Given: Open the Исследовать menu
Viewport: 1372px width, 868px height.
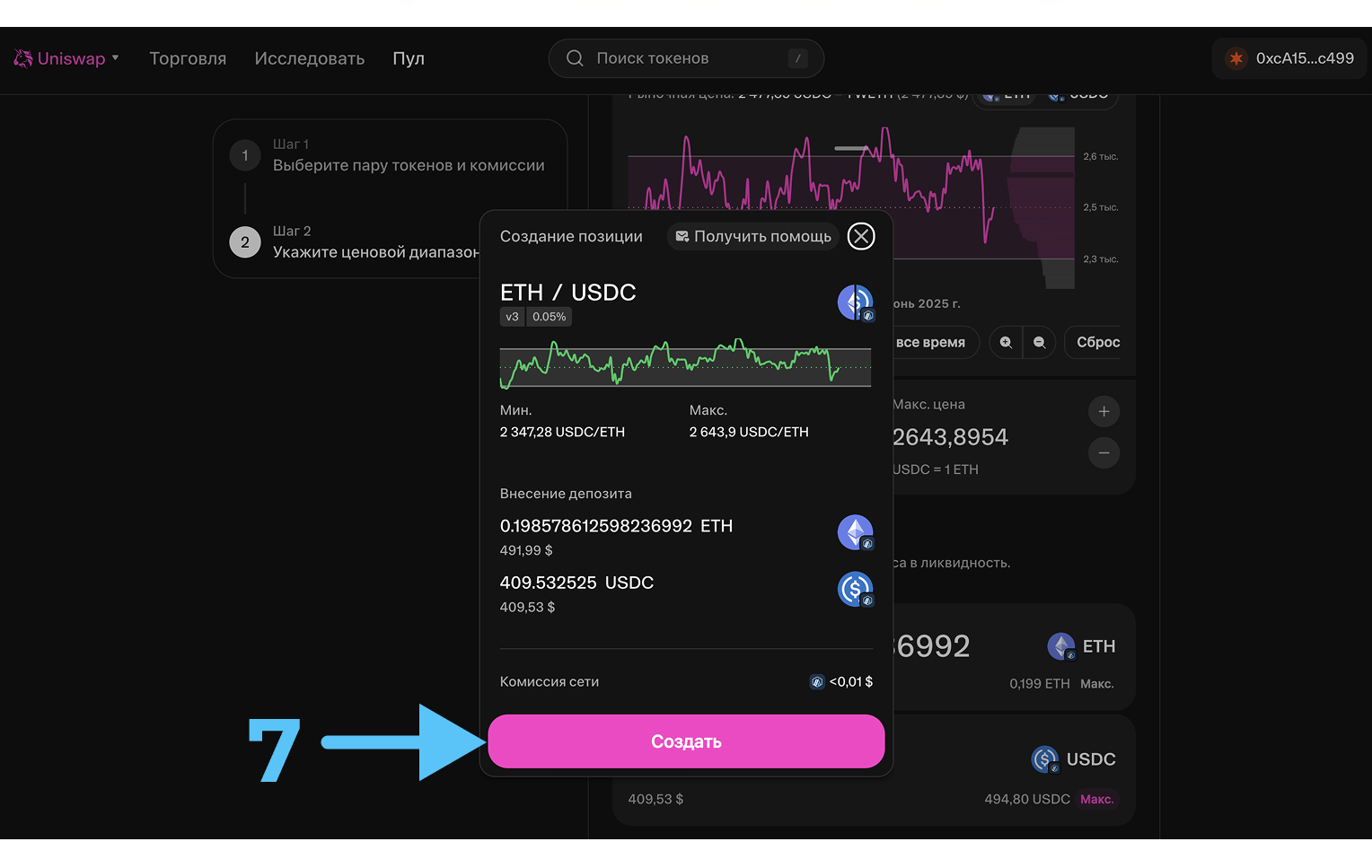Looking at the screenshot, I should pos(309,58).
